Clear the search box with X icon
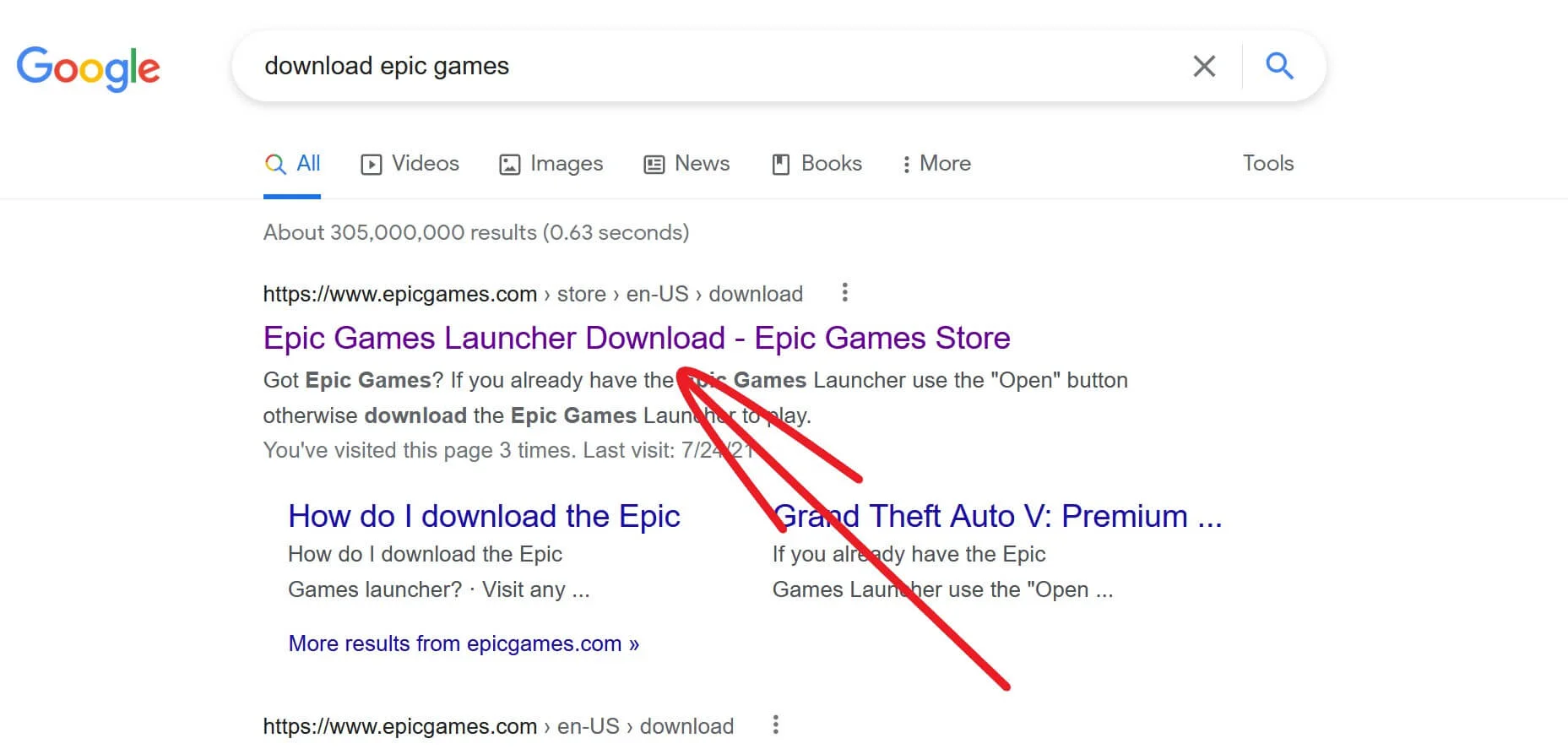The height and width of the screenshot is (749, 1568). point(1204,66)
